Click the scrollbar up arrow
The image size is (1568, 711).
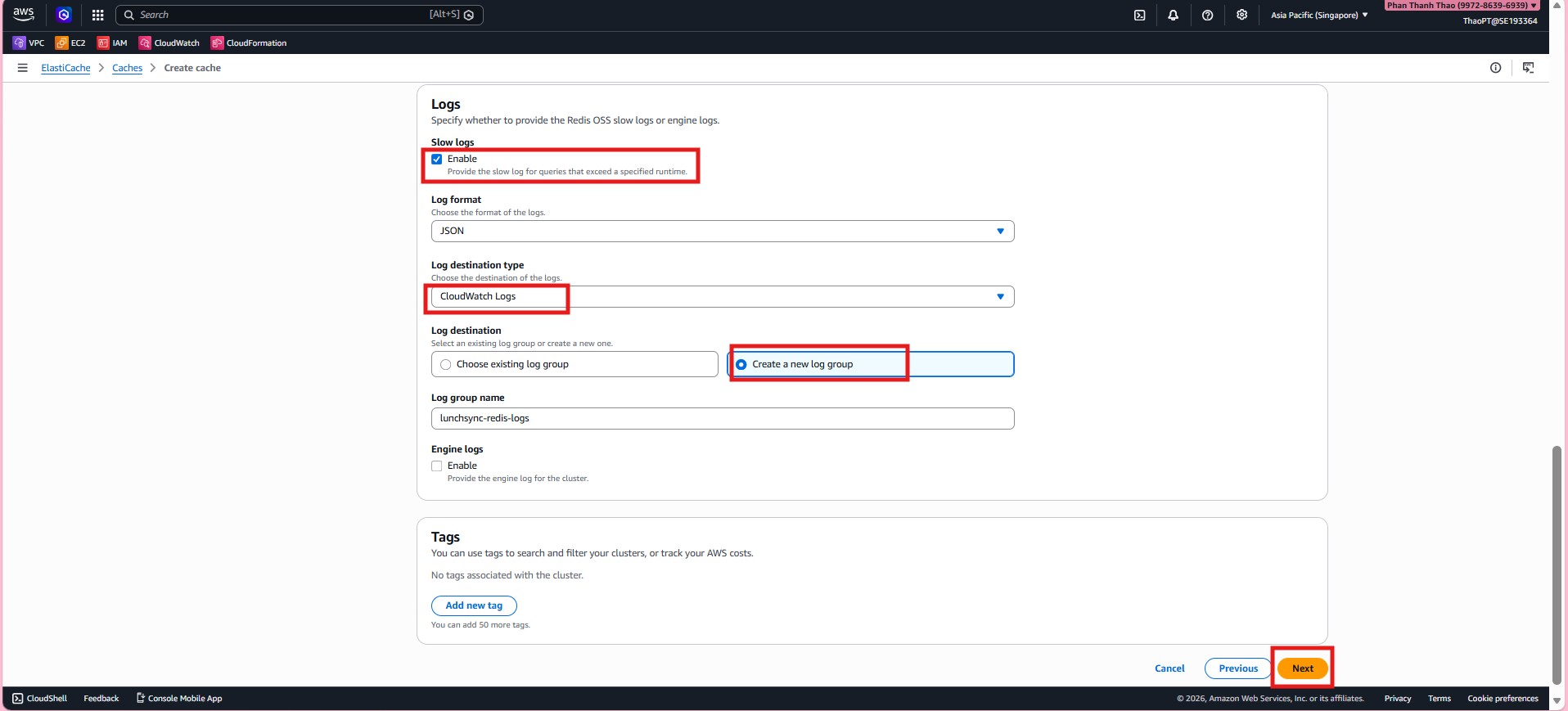(1557, 6)
